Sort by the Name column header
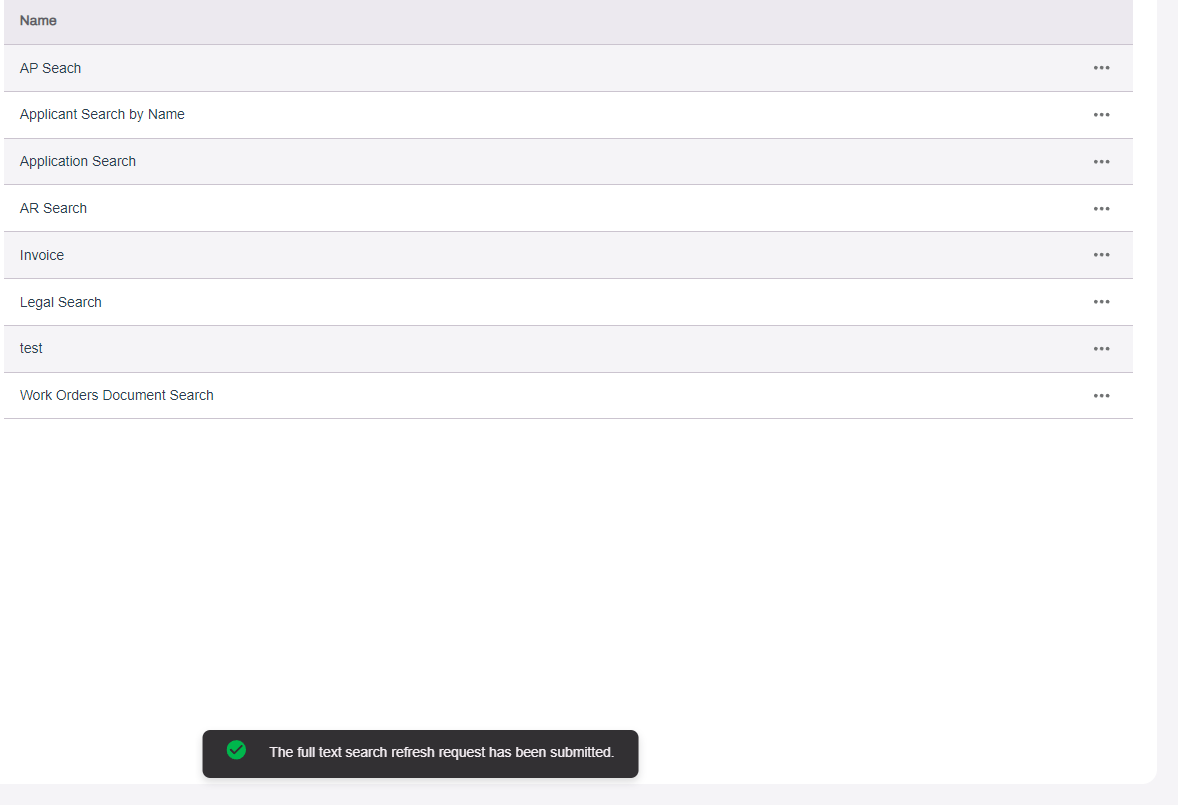 pos(38,21)
